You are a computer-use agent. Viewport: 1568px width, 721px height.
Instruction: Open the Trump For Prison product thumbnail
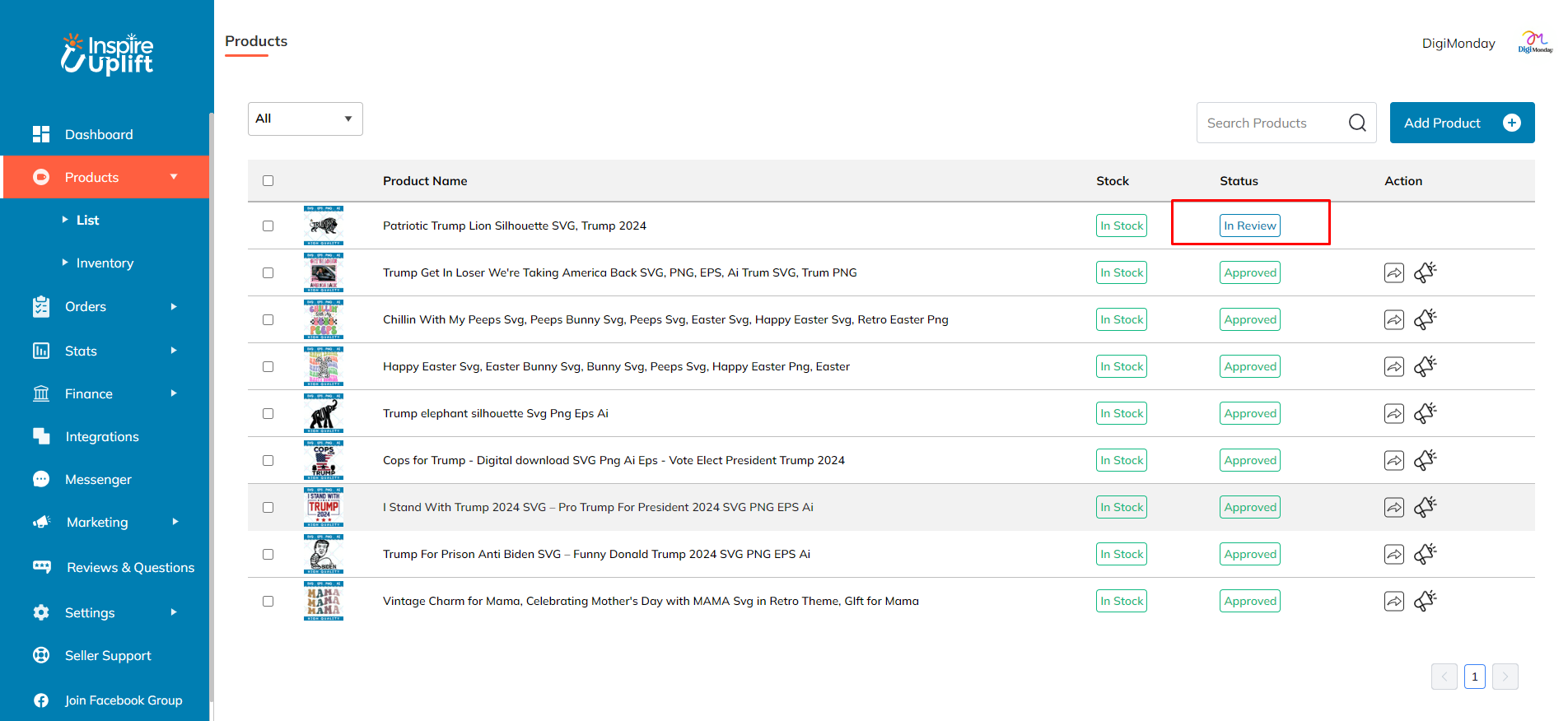[324, 554]
